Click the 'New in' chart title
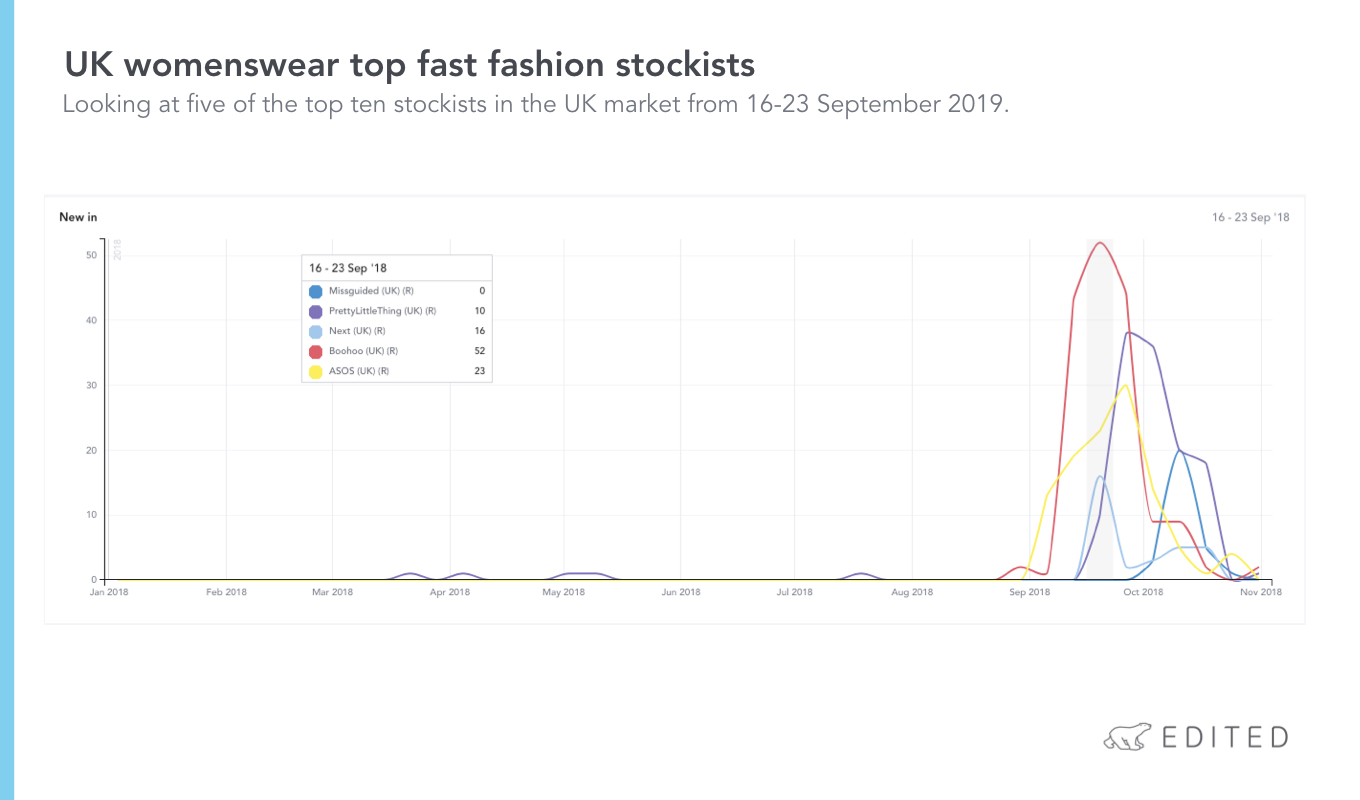Viewport: 1360px width, 800px height. pos(78,217)
